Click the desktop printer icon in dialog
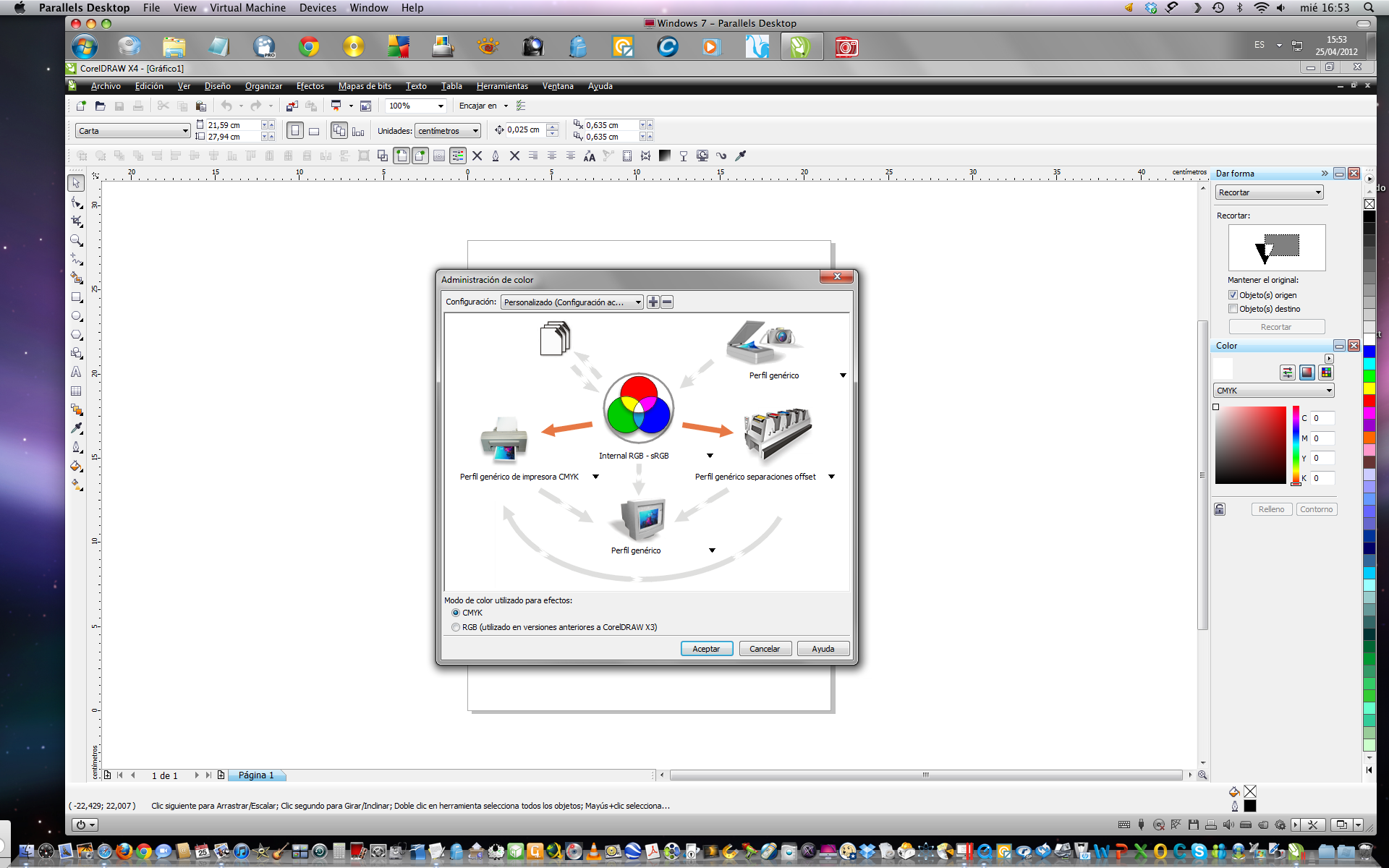 [504, 439]
